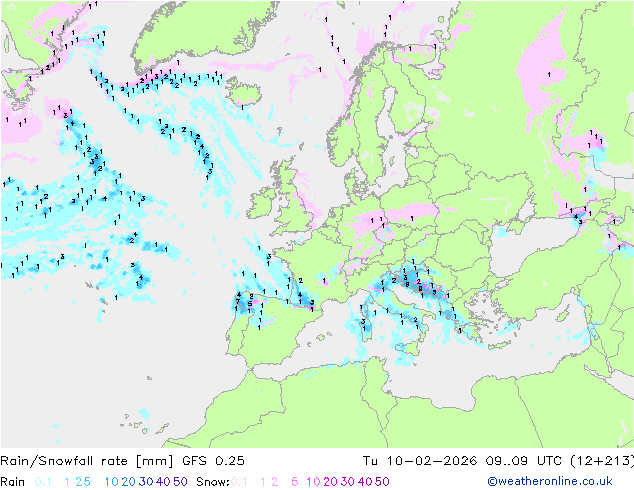This screenshot has height=490, width=634.
Task: Select the snow legend value 30
Action: tap(348, 482)
